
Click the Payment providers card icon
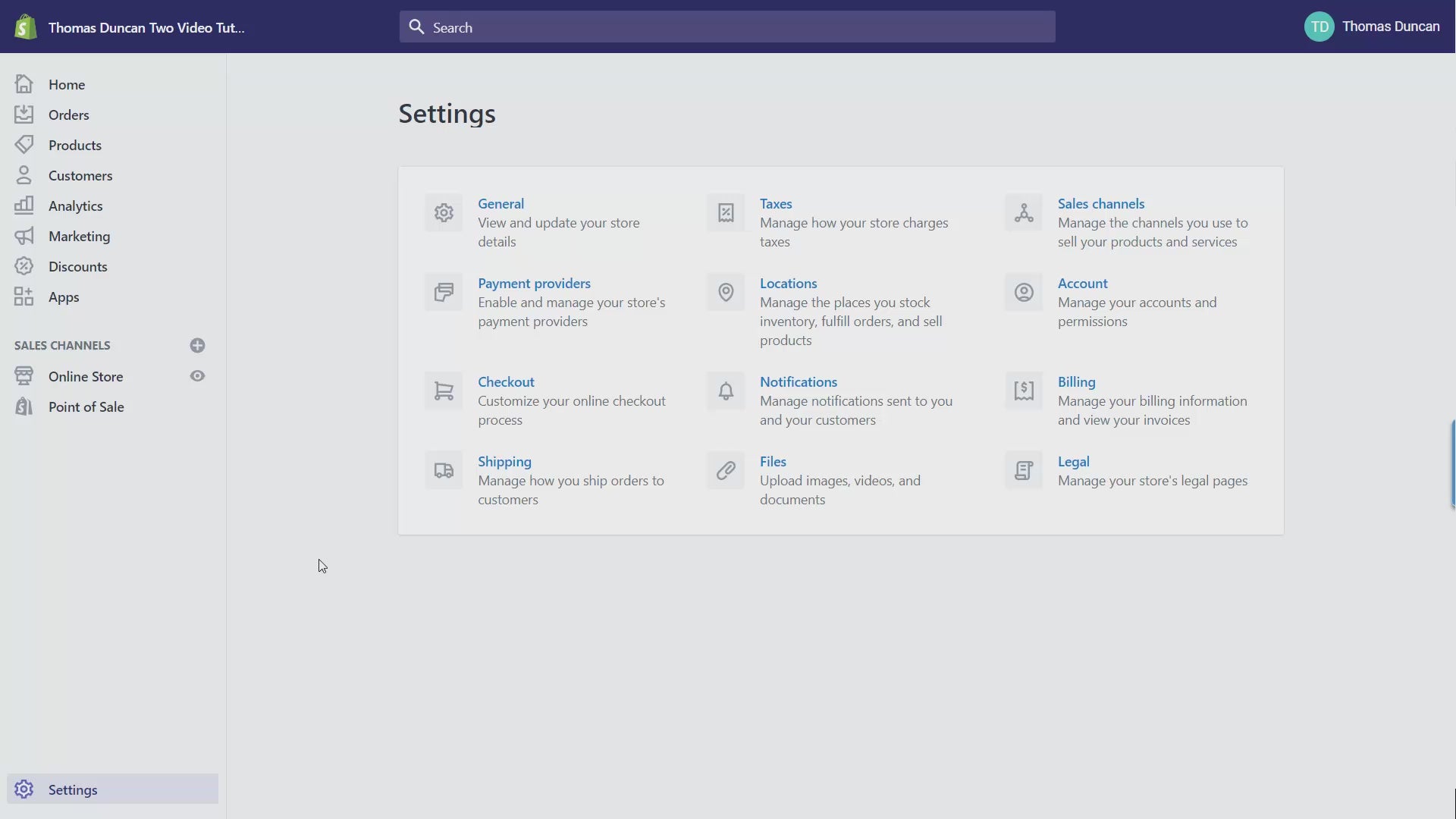[x=444, y=293]
